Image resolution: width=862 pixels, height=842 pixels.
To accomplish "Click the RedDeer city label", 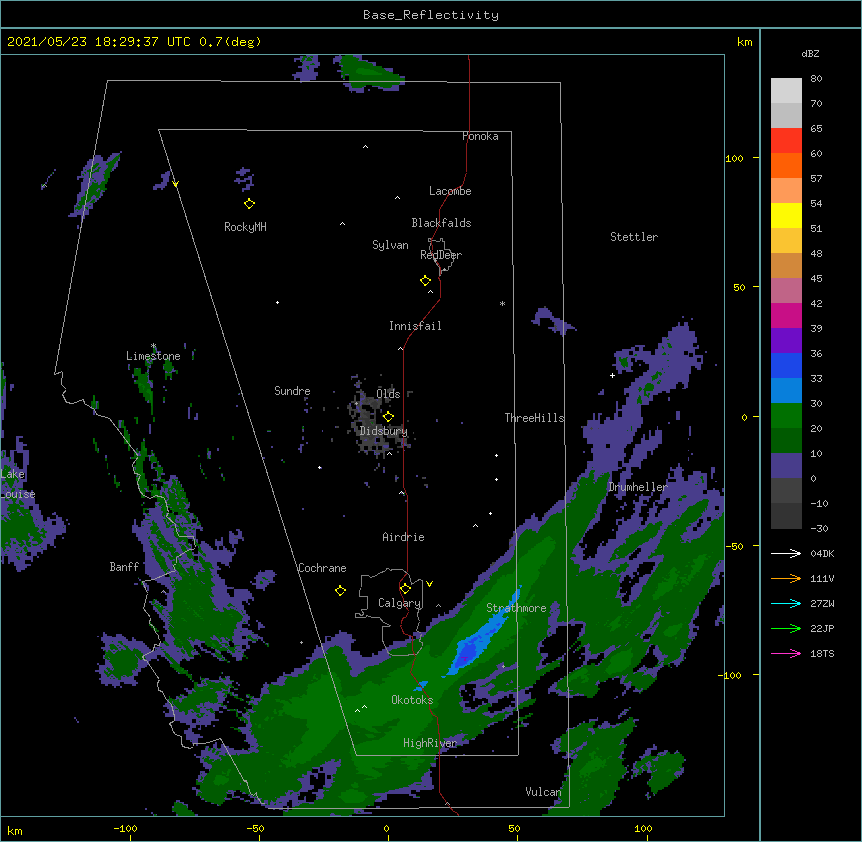I will click(x=441, y=255).
